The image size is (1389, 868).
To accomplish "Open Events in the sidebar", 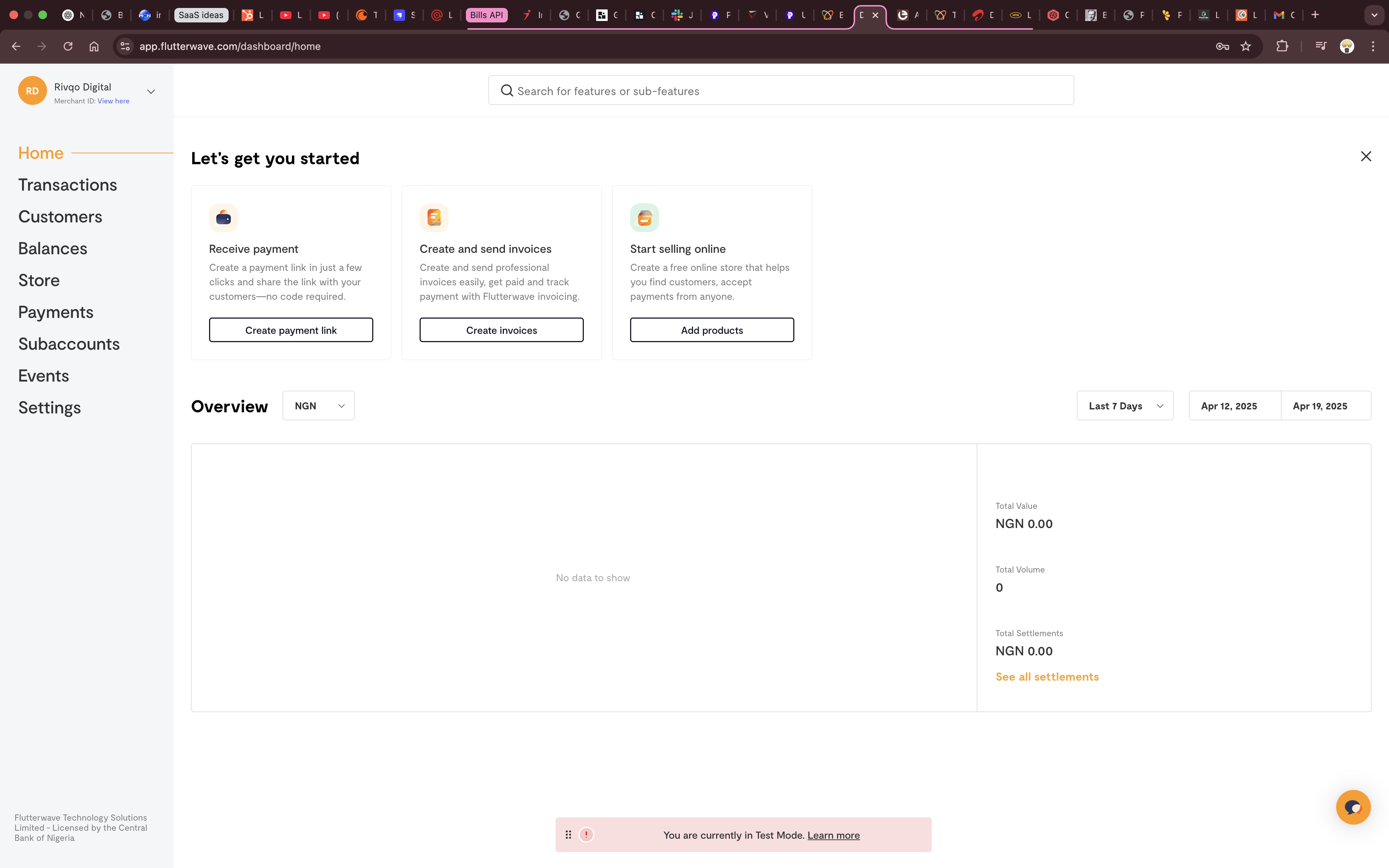I will [44, 376].
